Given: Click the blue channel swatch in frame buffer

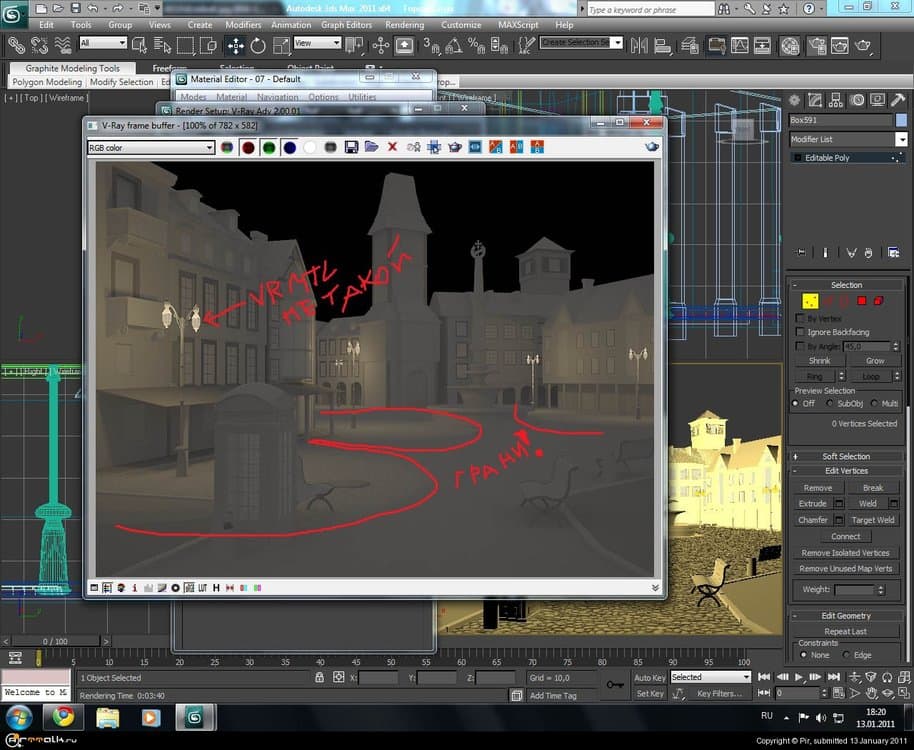Looking at the screenshot, I should coord(289,147).
